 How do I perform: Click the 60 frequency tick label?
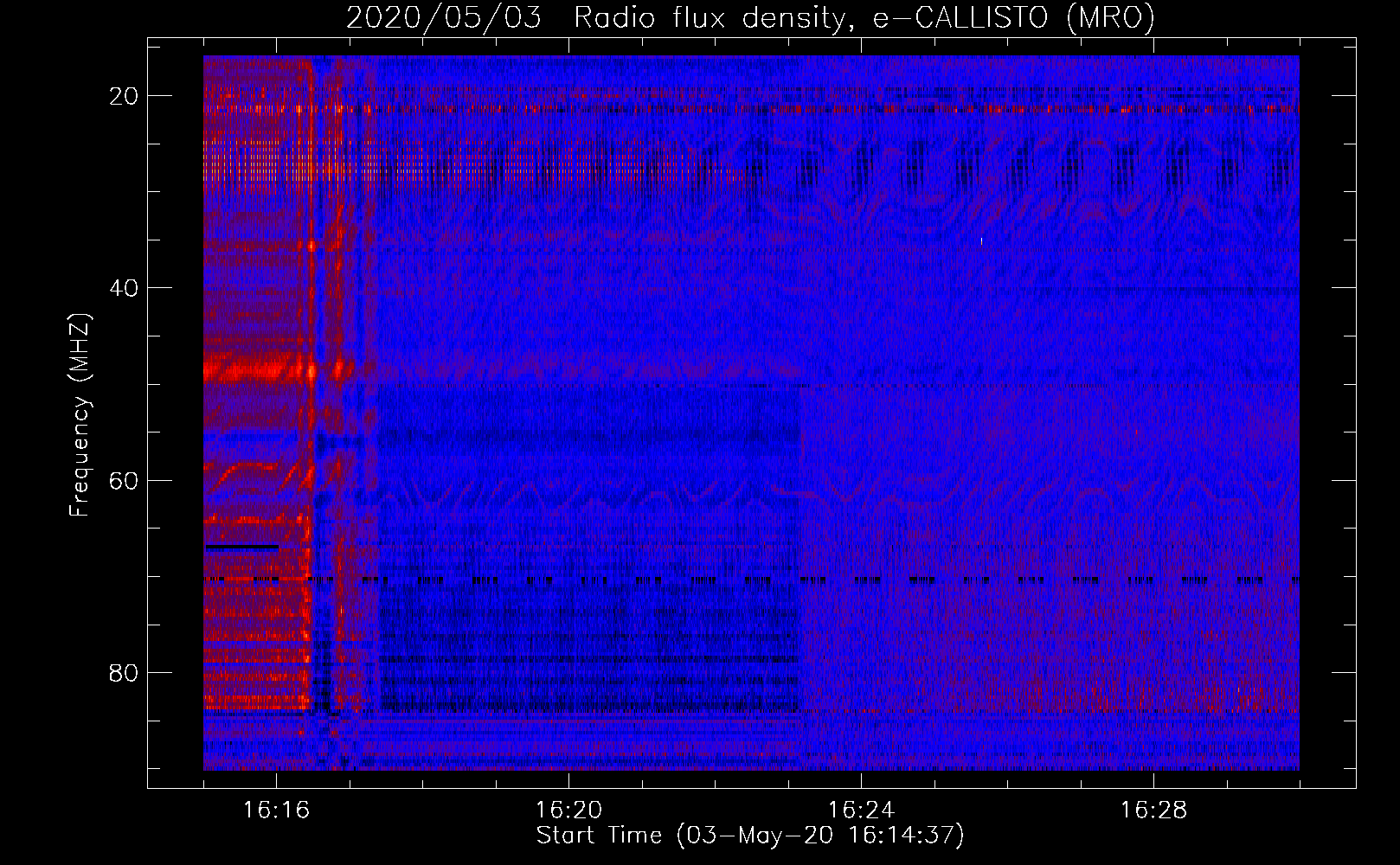124,480
